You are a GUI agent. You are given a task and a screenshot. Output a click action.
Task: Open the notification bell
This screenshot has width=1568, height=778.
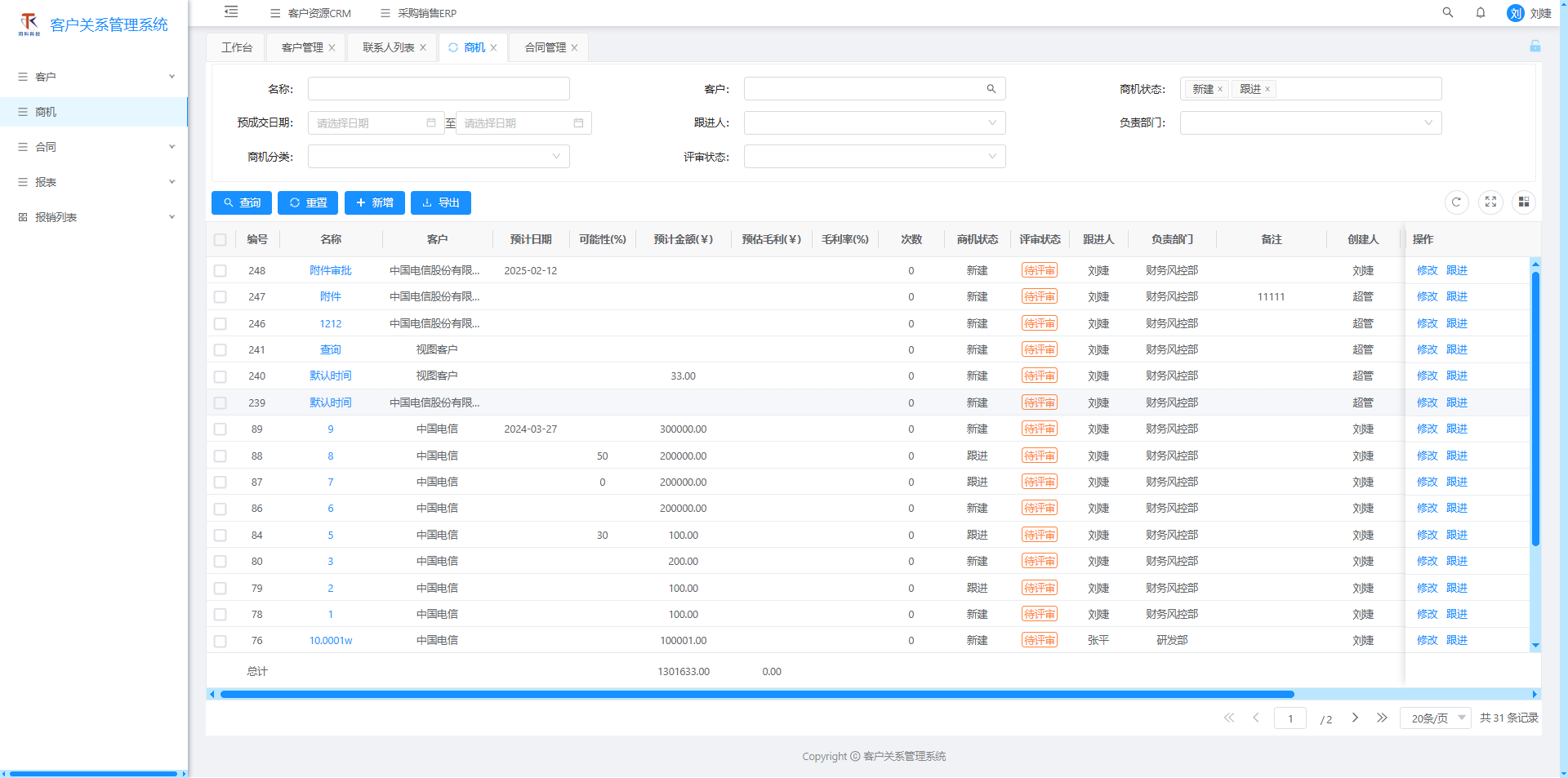(x=1481, y=12)
